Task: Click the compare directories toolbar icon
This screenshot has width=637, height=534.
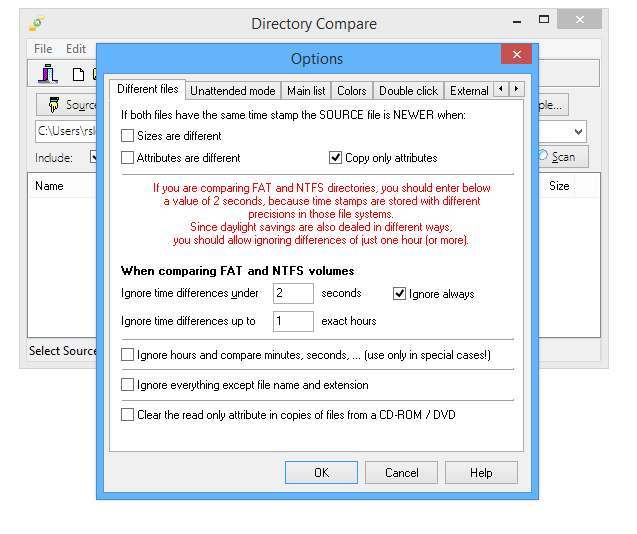Action: coord(48,74)
